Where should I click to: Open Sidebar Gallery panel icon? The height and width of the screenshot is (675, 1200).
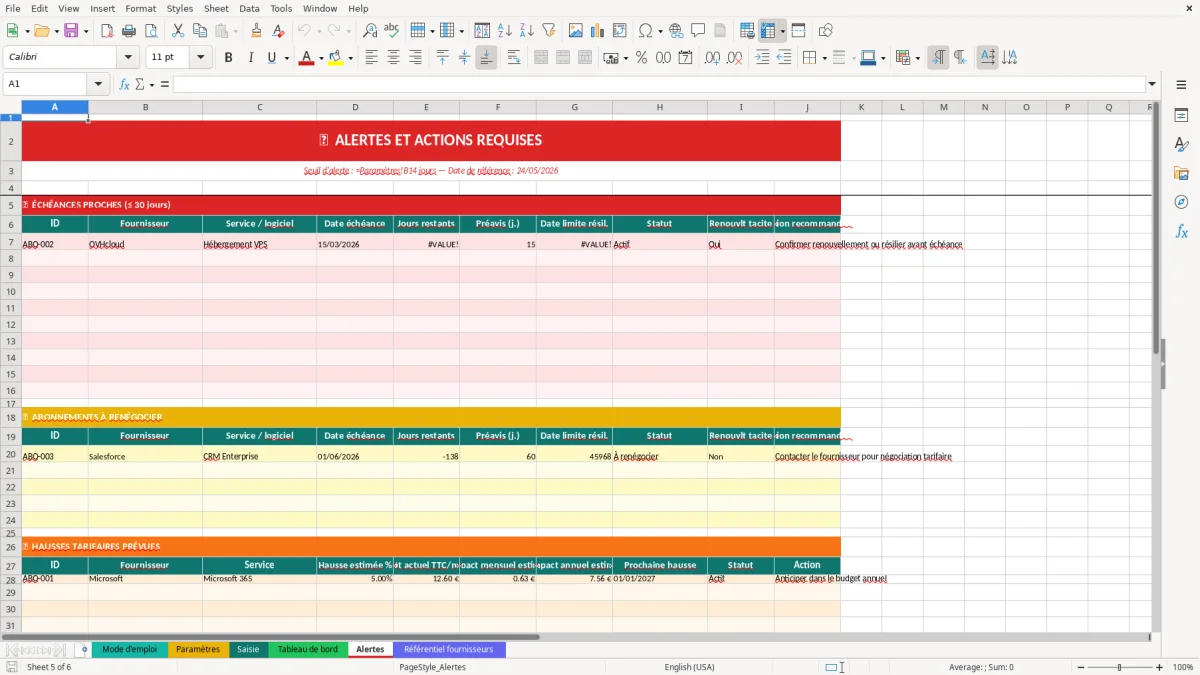pos(1181,174)
